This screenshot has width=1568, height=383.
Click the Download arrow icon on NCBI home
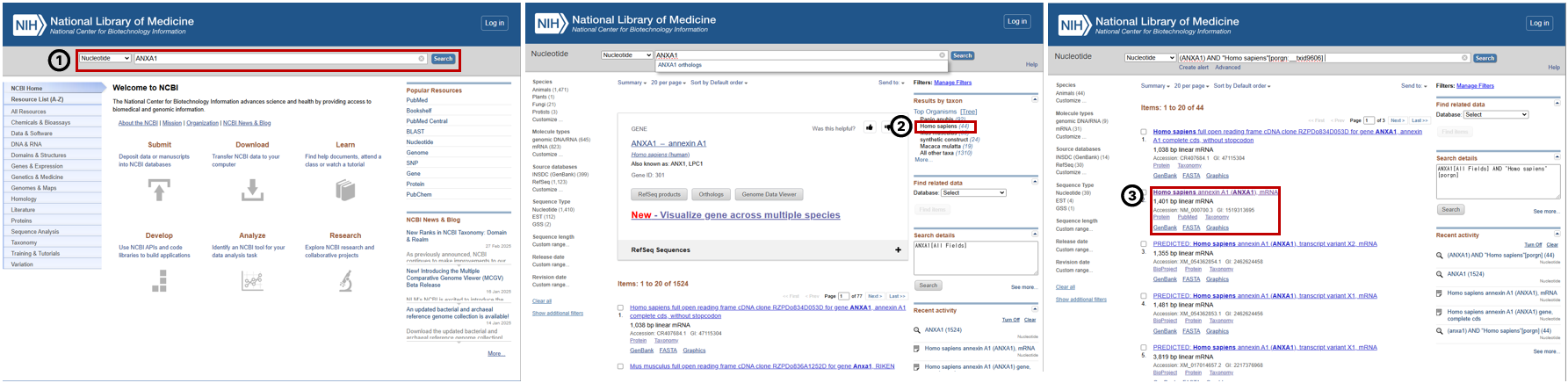(x=252, y=190)
